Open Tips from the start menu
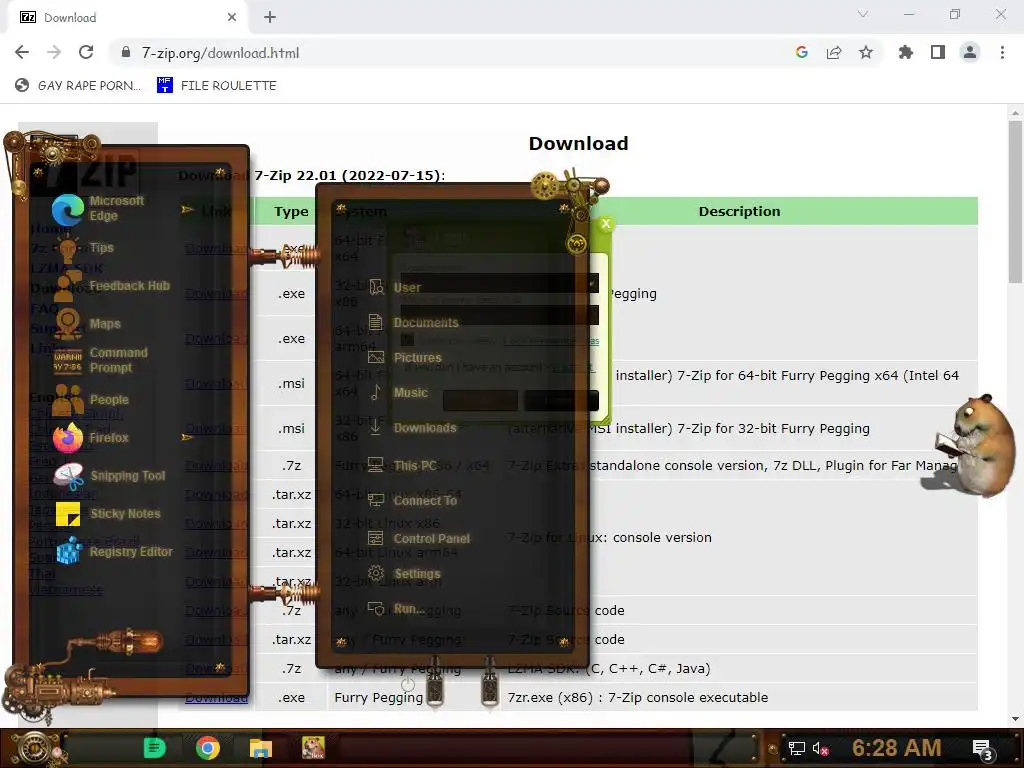The image size is (1024, 768). [x=85, y=248]
